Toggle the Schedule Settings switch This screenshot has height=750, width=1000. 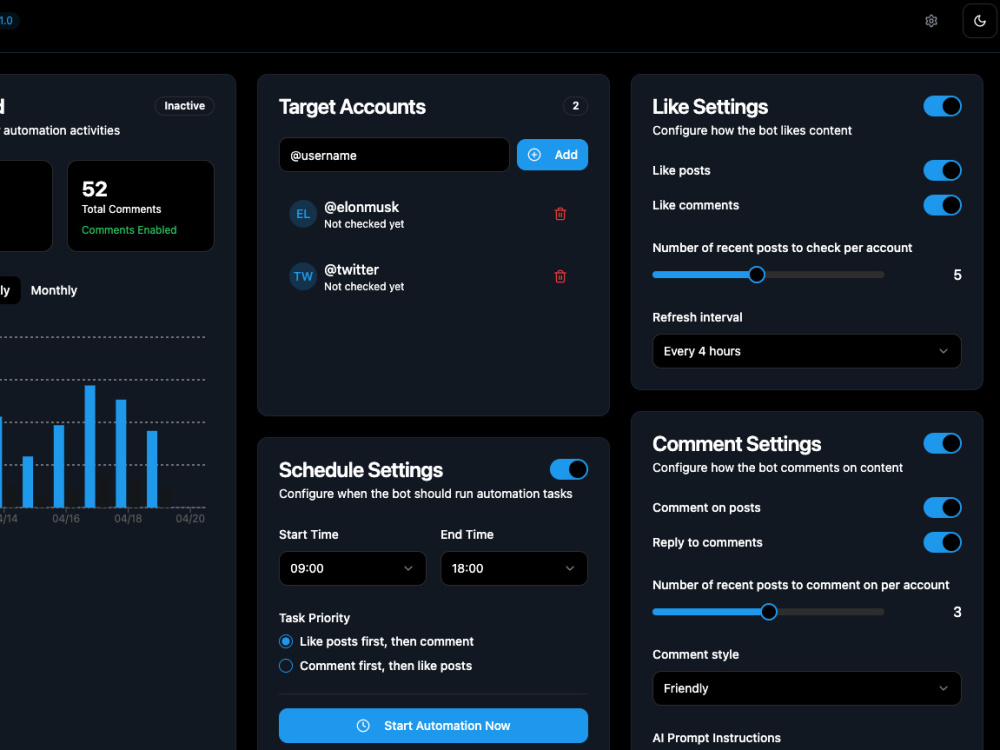coord(569,469)
